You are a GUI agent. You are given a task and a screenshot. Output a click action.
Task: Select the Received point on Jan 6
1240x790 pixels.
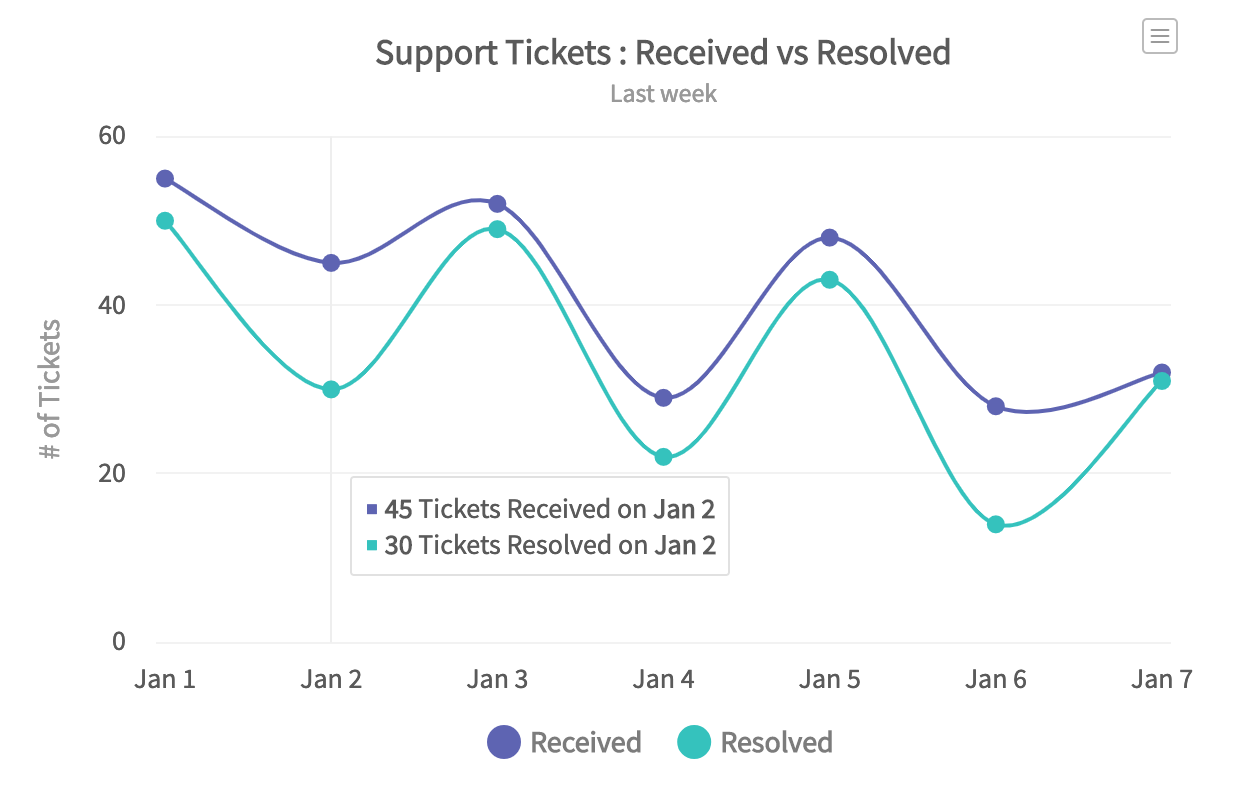click(x=995, y=406)
